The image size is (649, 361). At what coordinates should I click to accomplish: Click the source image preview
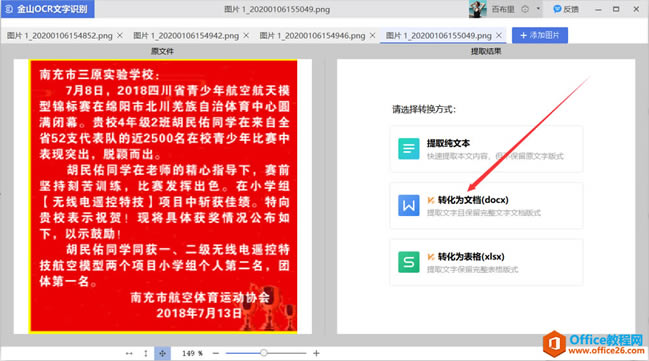pyautogui.click(x=163, y=196)
